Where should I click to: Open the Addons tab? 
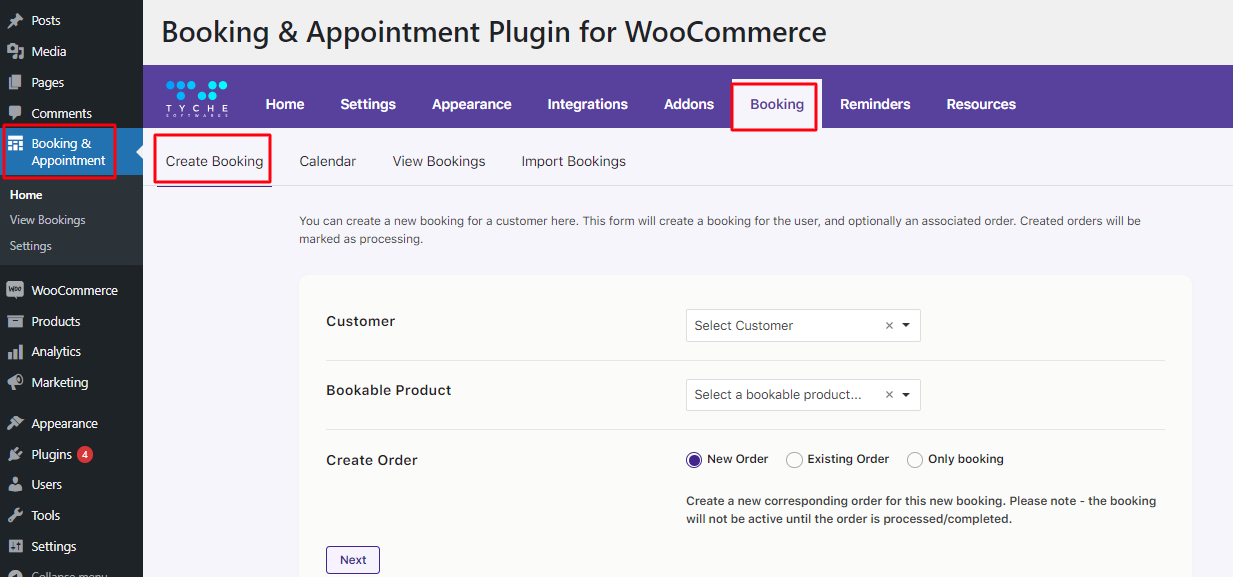click(x=689, y=104)
